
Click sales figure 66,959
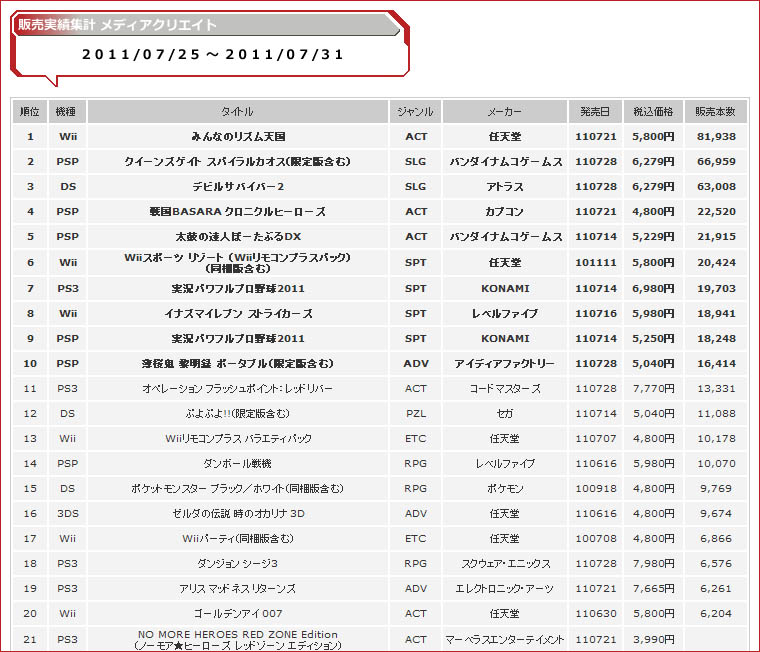click(716, 161)
